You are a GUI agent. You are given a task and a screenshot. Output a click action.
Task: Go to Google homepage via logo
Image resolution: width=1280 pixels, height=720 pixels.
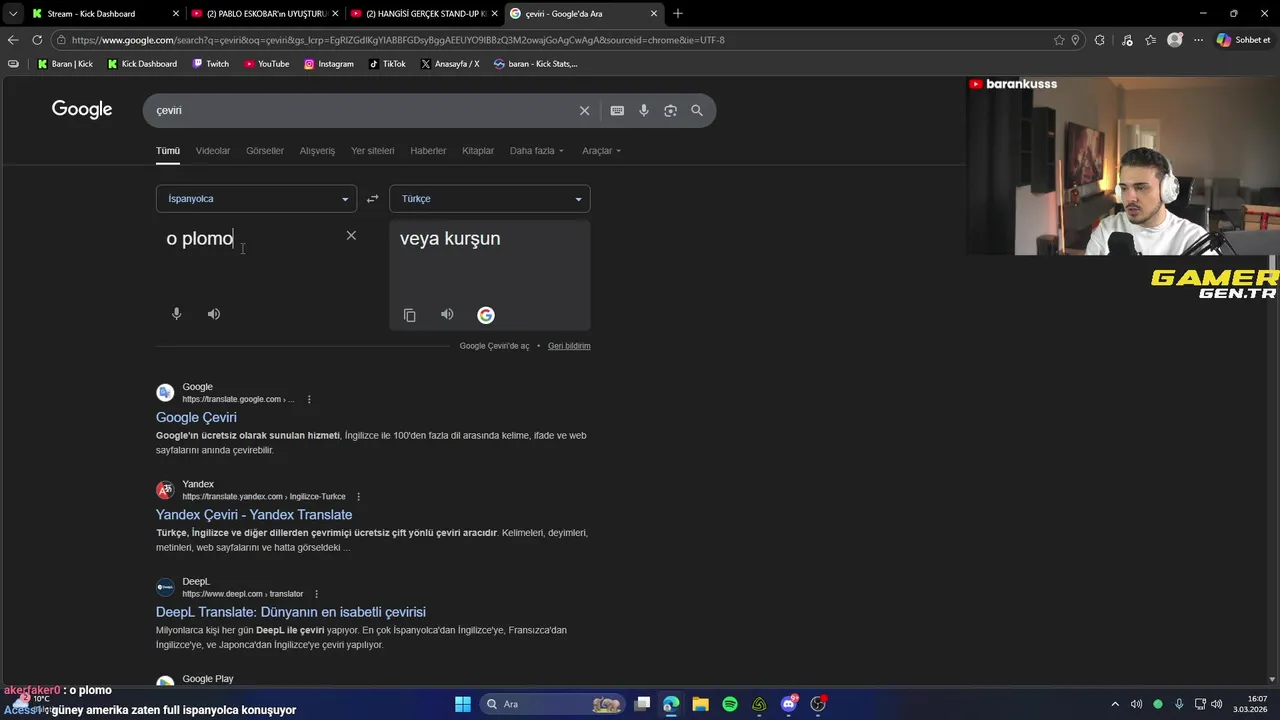click(x=82, y=110)
